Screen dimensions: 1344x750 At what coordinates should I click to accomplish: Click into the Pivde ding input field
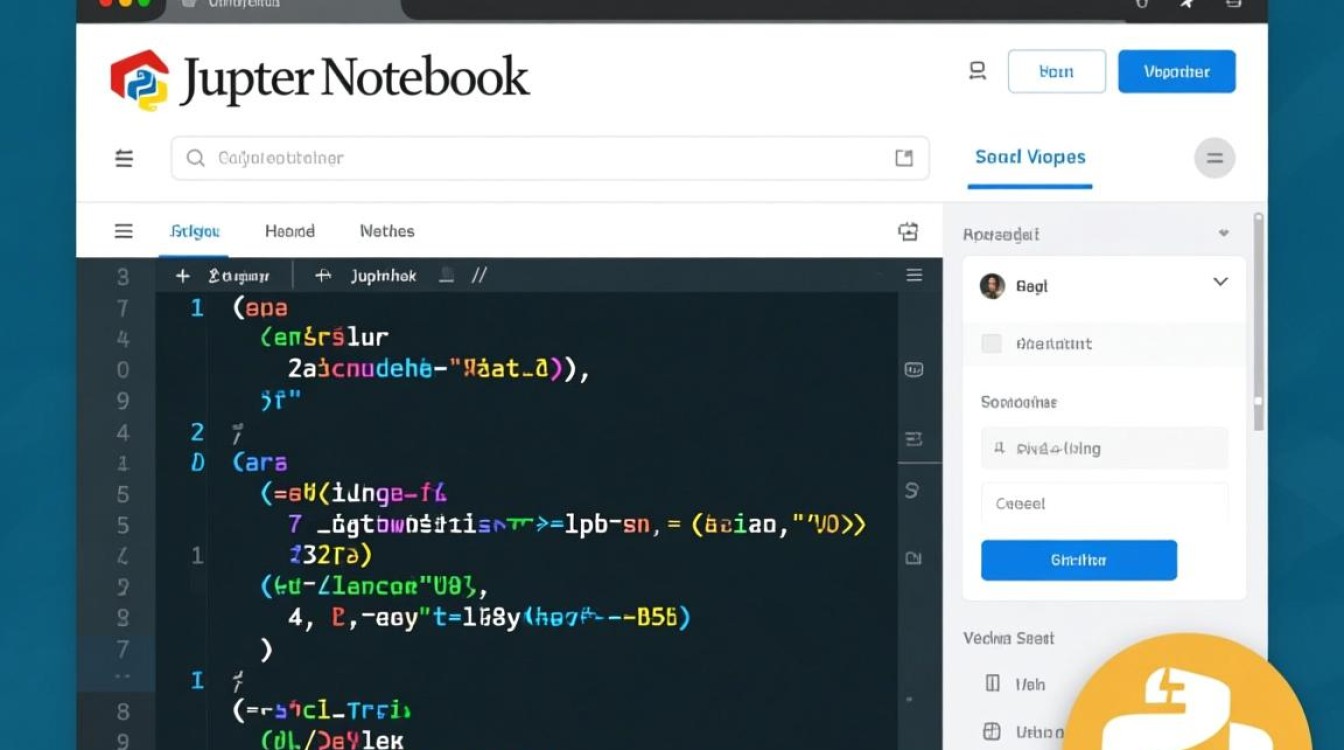click(1104, 448)
